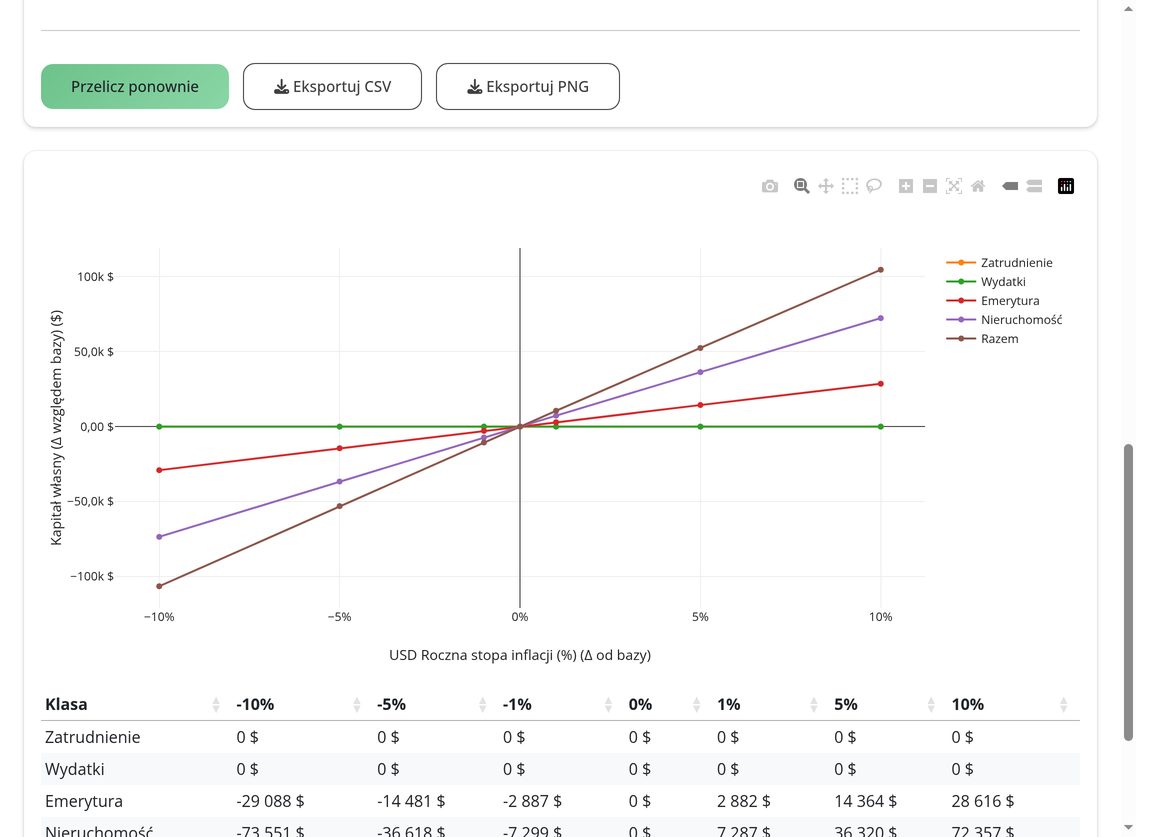Screen dimensions: 1160x837
Task: Compare data on hover
Action: (x=1034, y=186)
